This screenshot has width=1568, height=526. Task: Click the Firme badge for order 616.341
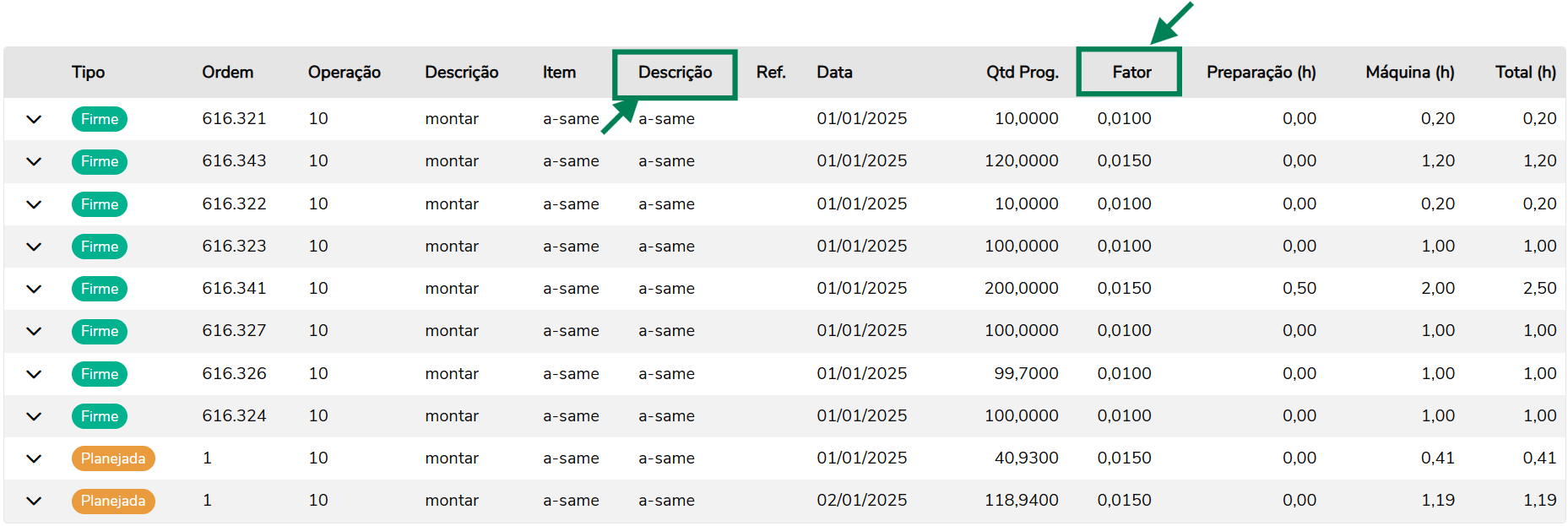click(x=100, y=289)
